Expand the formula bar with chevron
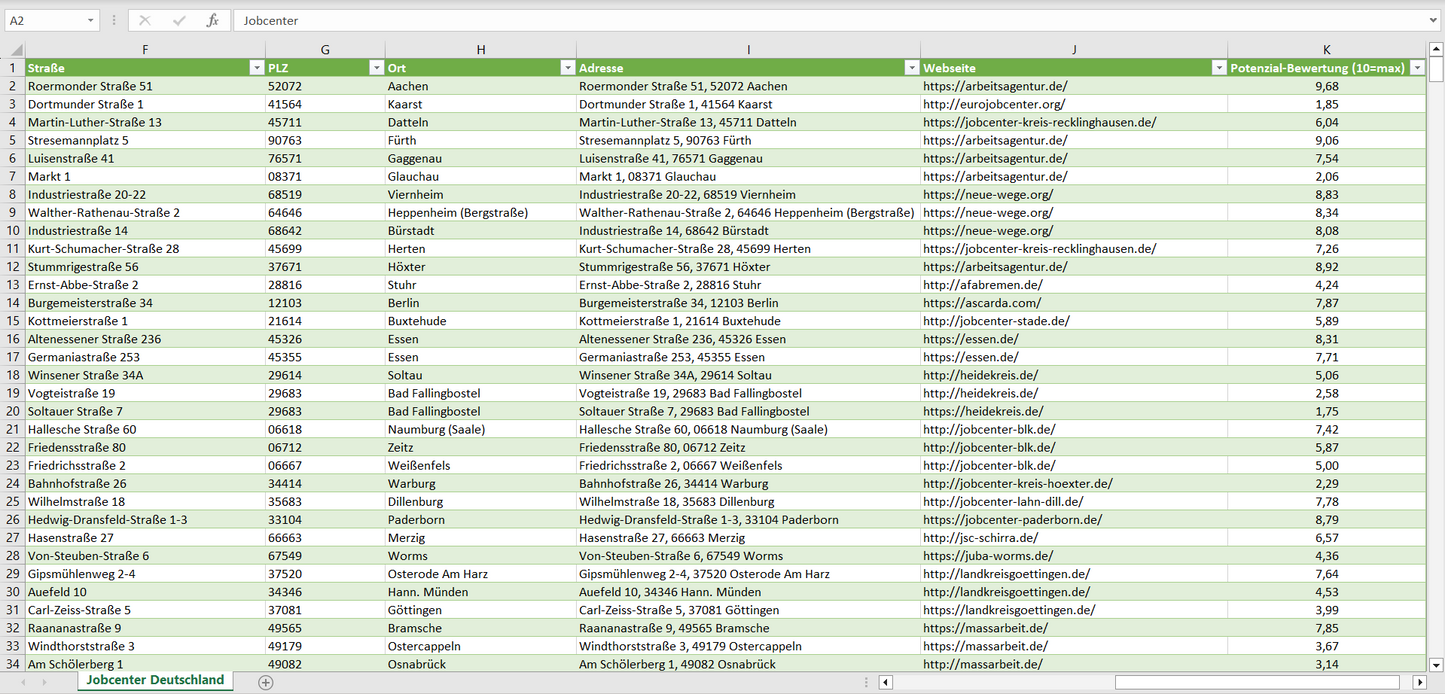 coord(1434,20)
